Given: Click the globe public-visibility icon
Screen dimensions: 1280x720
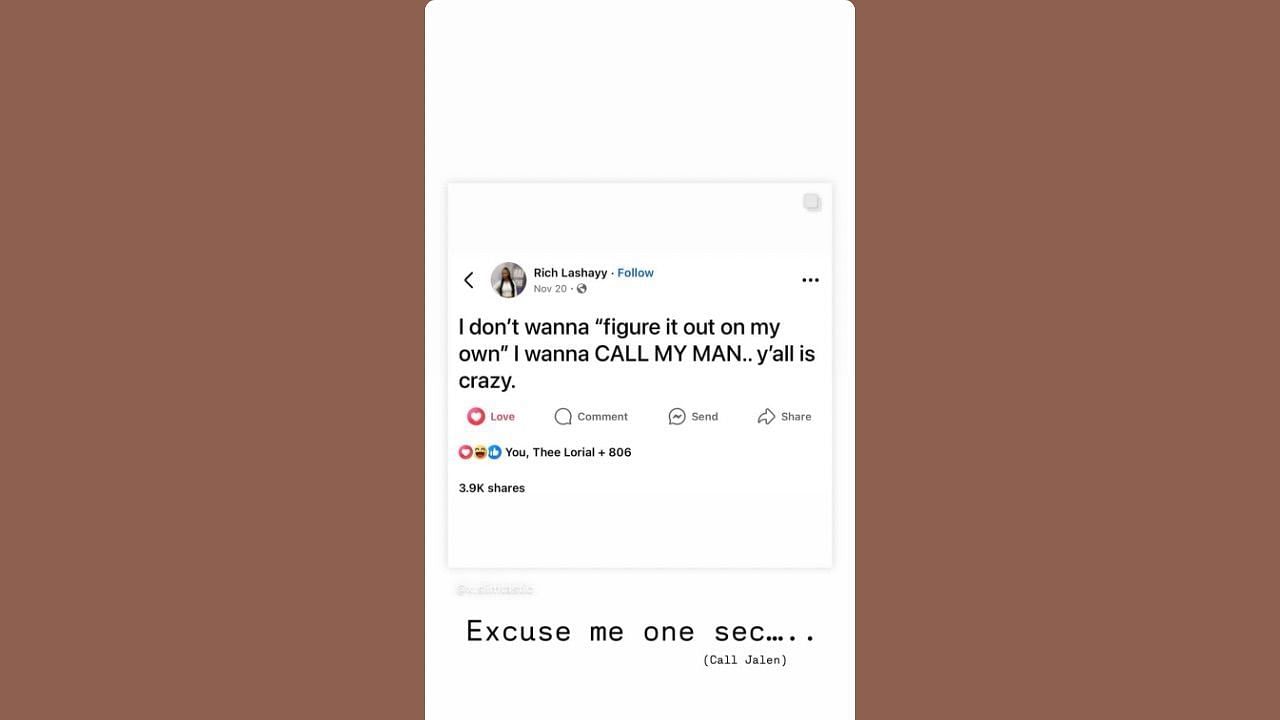Looking at the screenshot, I should pos(581,289).
